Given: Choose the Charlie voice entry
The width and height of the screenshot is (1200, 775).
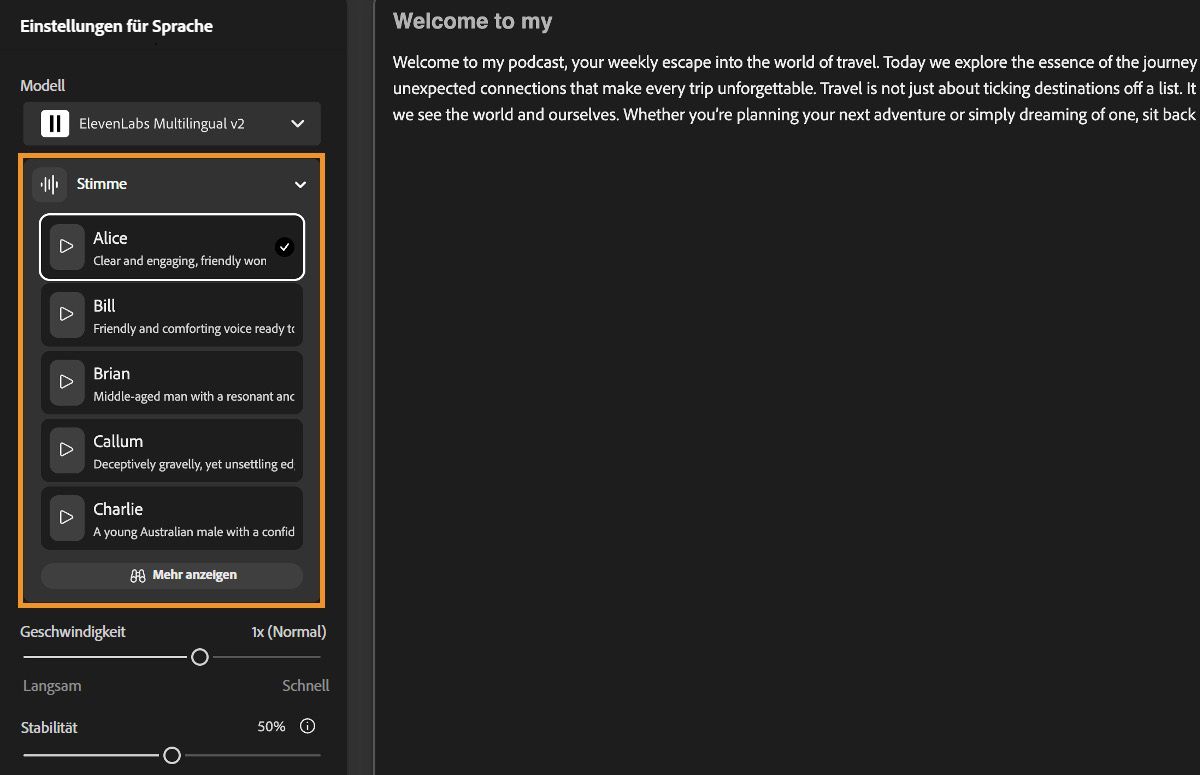Looking at the screenshot, I should tap(190, 518).
